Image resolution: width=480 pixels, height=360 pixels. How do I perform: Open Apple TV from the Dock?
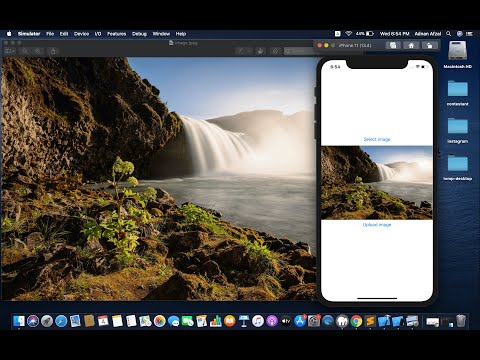tap(286, 321)
